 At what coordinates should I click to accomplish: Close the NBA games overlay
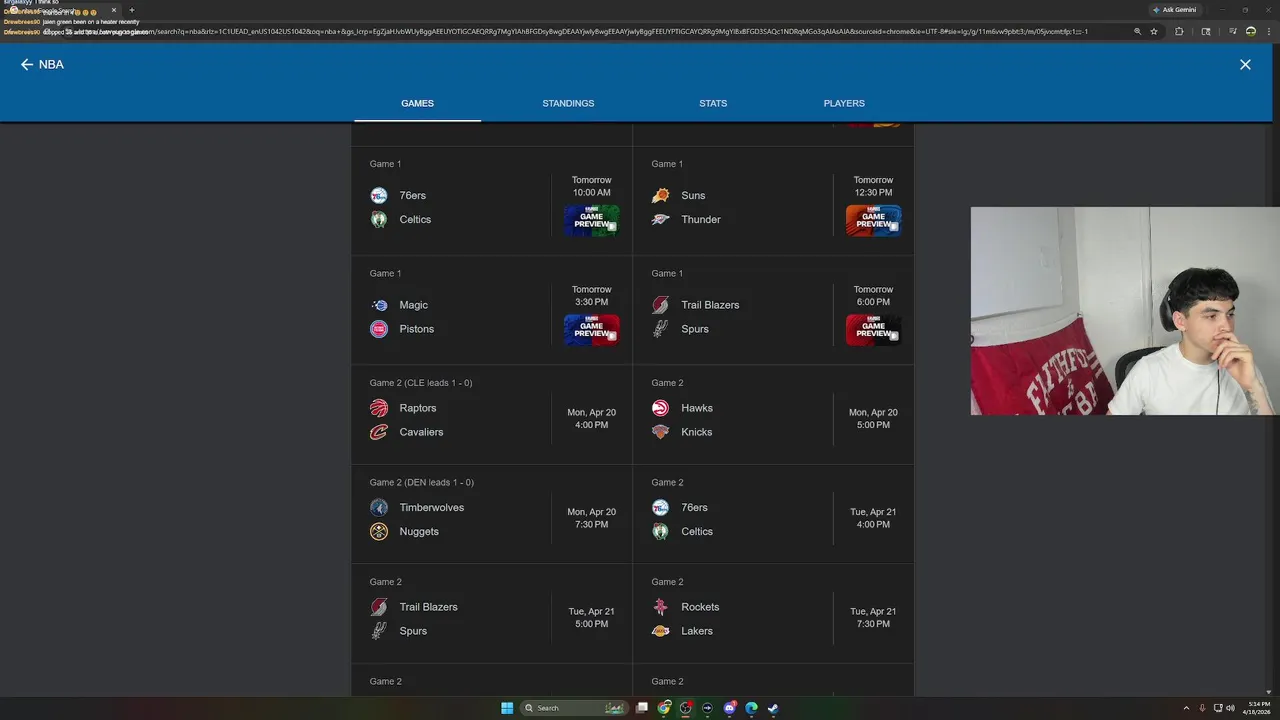click(x=1245, y=64)
